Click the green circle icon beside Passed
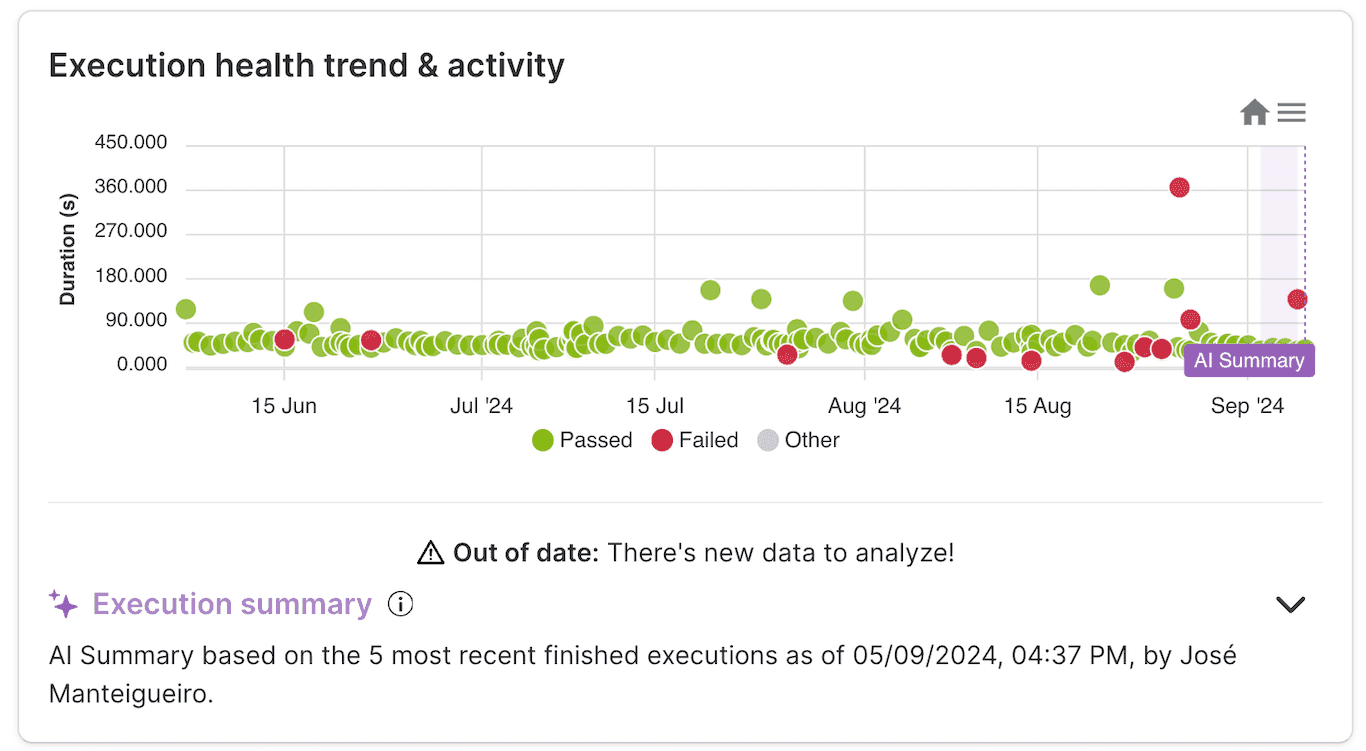The image size is (1366, 751). tap(541, 440)
